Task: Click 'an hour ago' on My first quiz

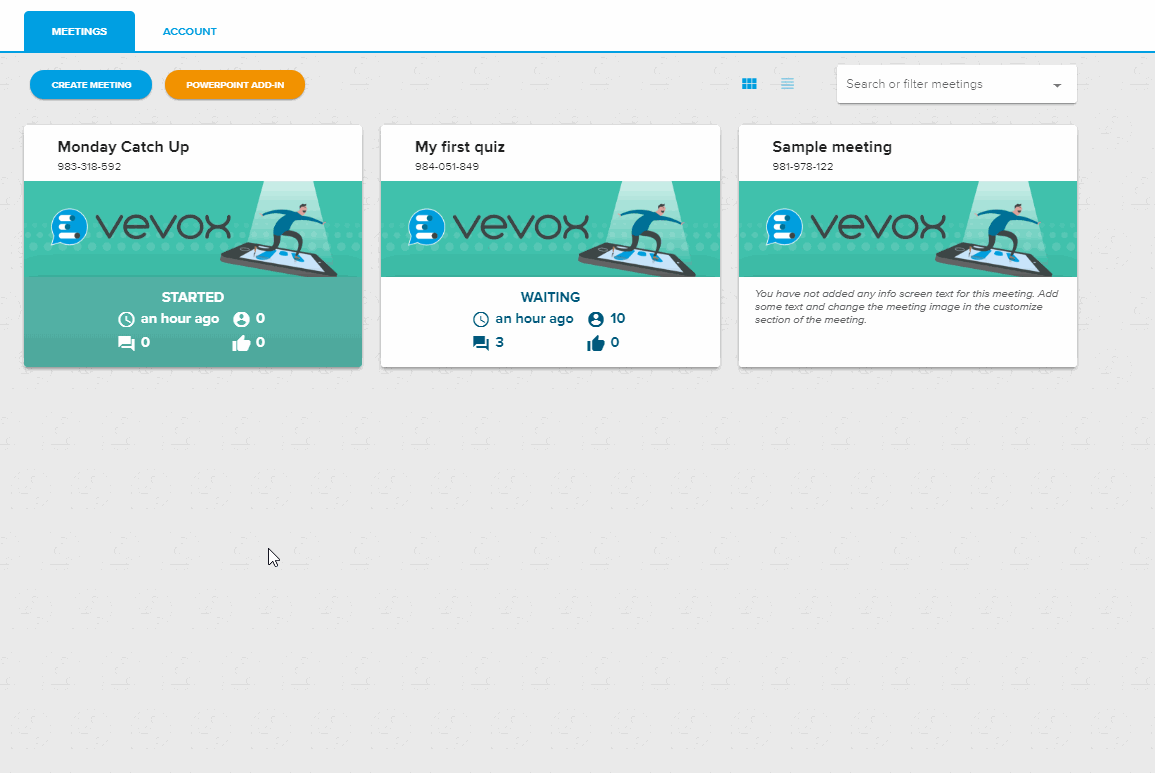Action: coord(534,318)
